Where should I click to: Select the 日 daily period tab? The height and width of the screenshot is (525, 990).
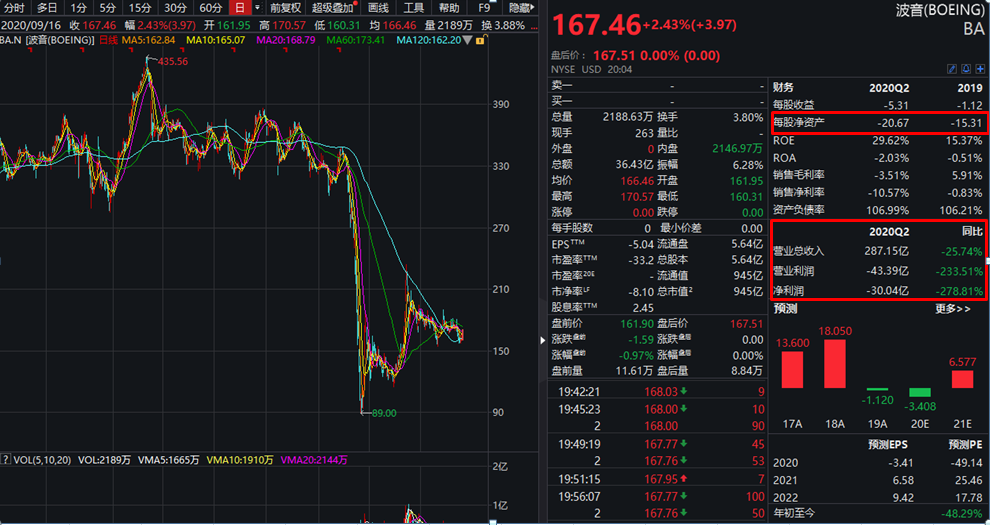pyautogui.click(x=240, y=8)
